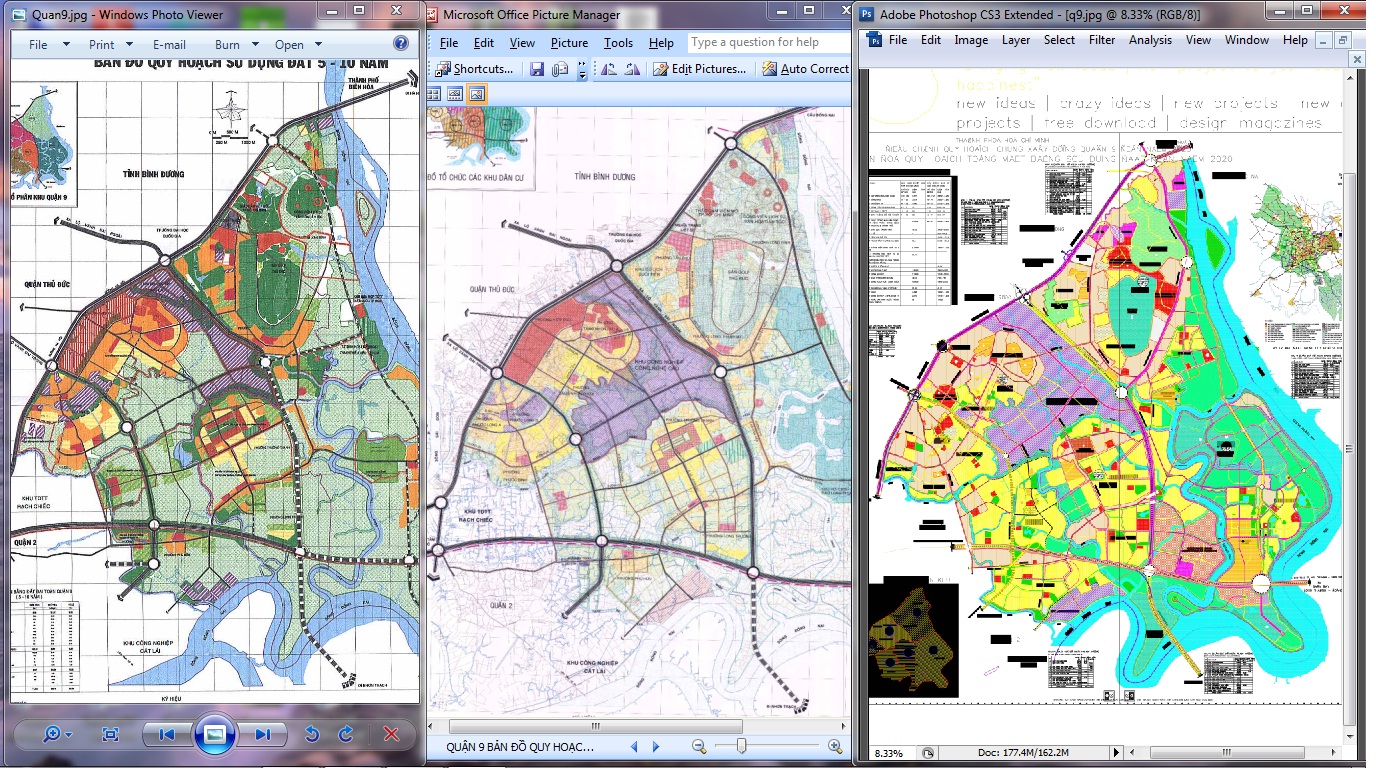Click the Save icon in Picture Manager

coord(537,69)
